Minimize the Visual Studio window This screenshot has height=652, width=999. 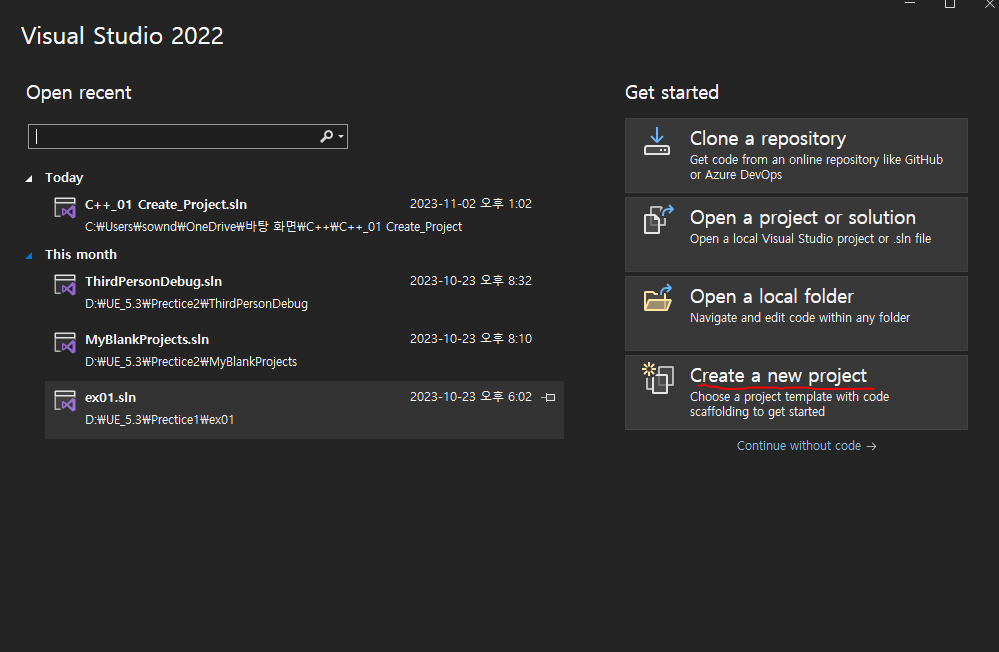point(910,4)
